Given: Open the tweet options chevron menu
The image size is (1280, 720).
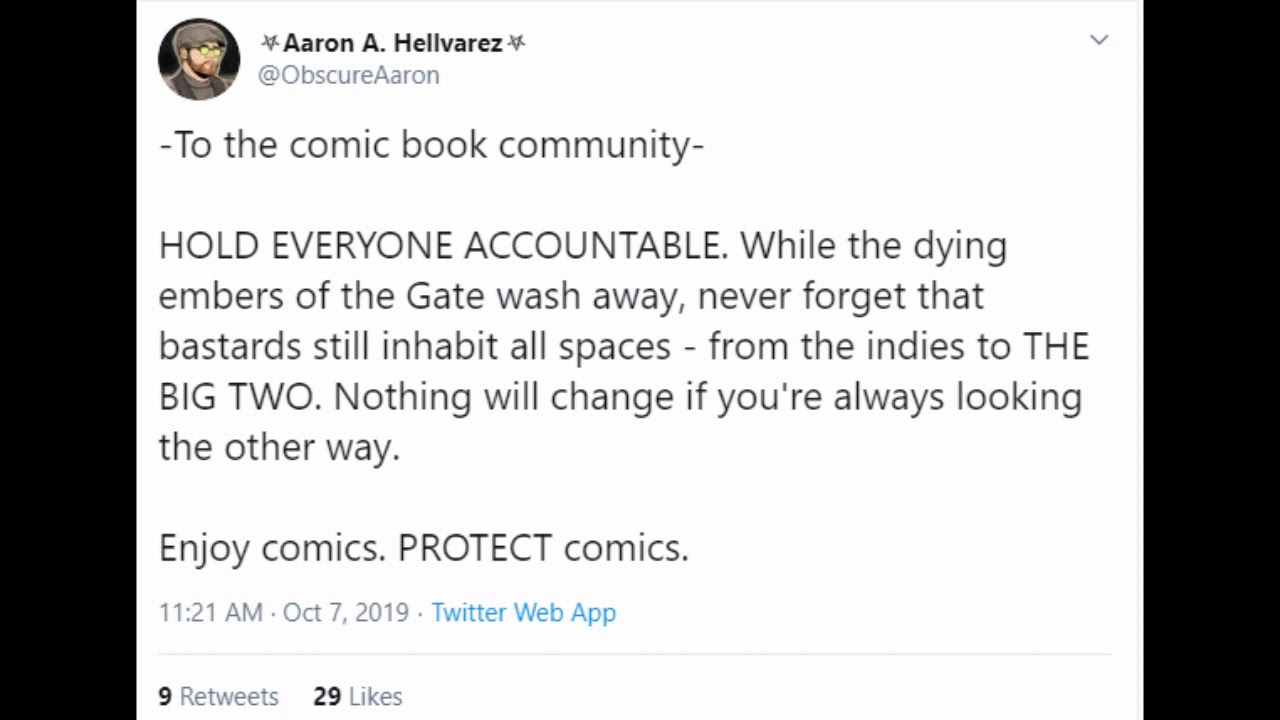Looking at the screenshot, I should [1099, 40].
